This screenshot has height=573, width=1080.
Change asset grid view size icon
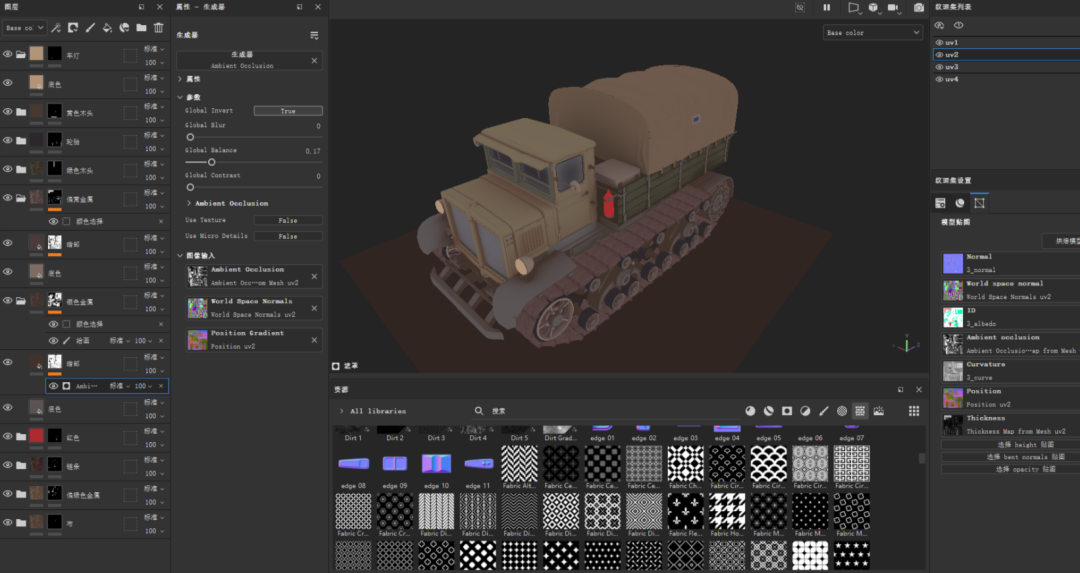(914, 411)
